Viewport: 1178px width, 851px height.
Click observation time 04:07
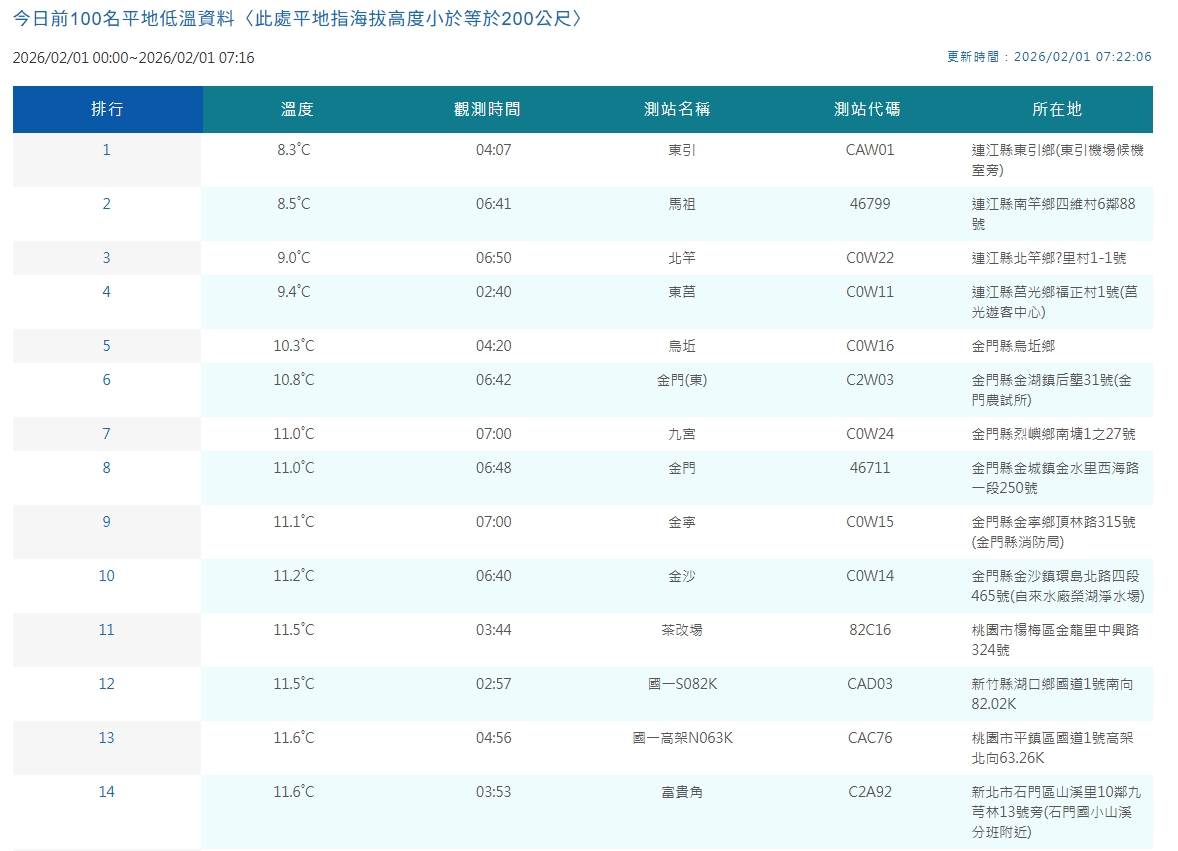[494, 150]
